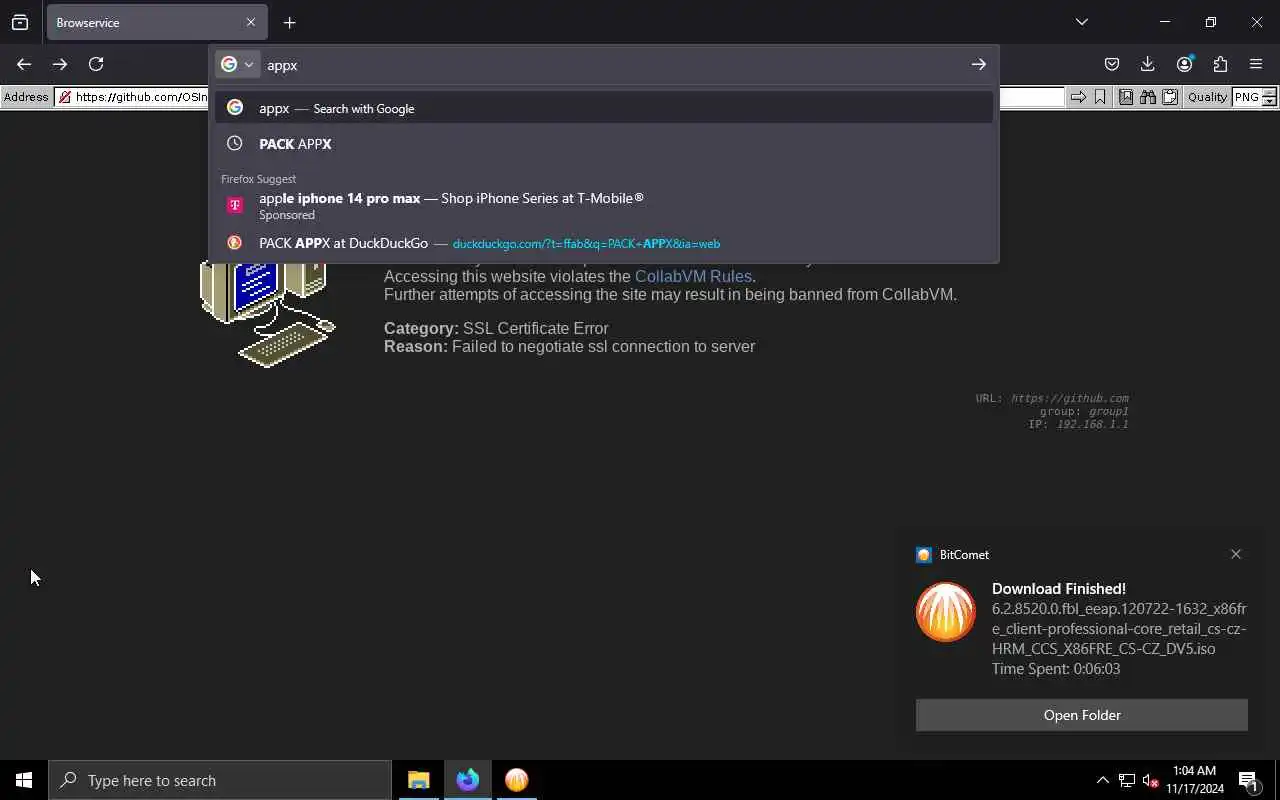Click 'Download Finished!' notification title
This screenshot has width=1280, height=800.
[x=1059, y=589]
